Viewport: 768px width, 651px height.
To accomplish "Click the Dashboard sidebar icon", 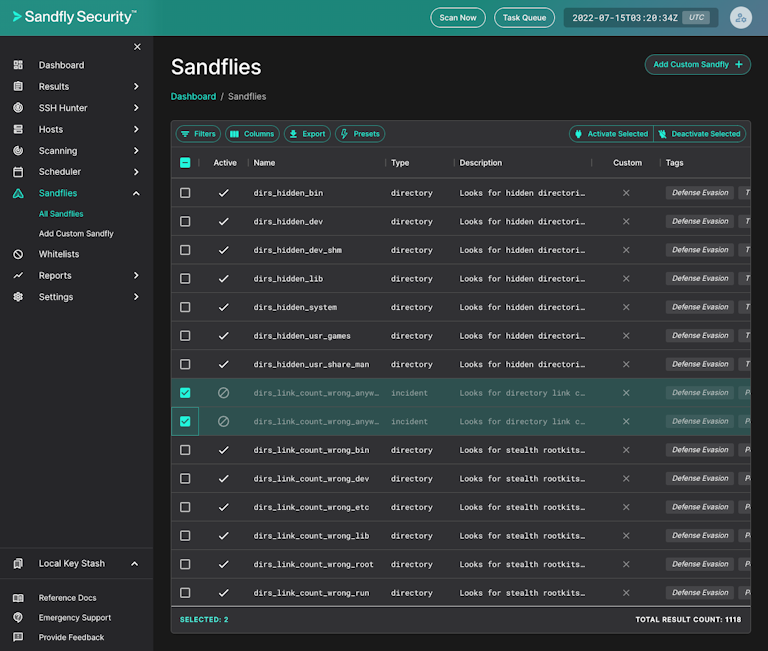I will tap(18, 65).
